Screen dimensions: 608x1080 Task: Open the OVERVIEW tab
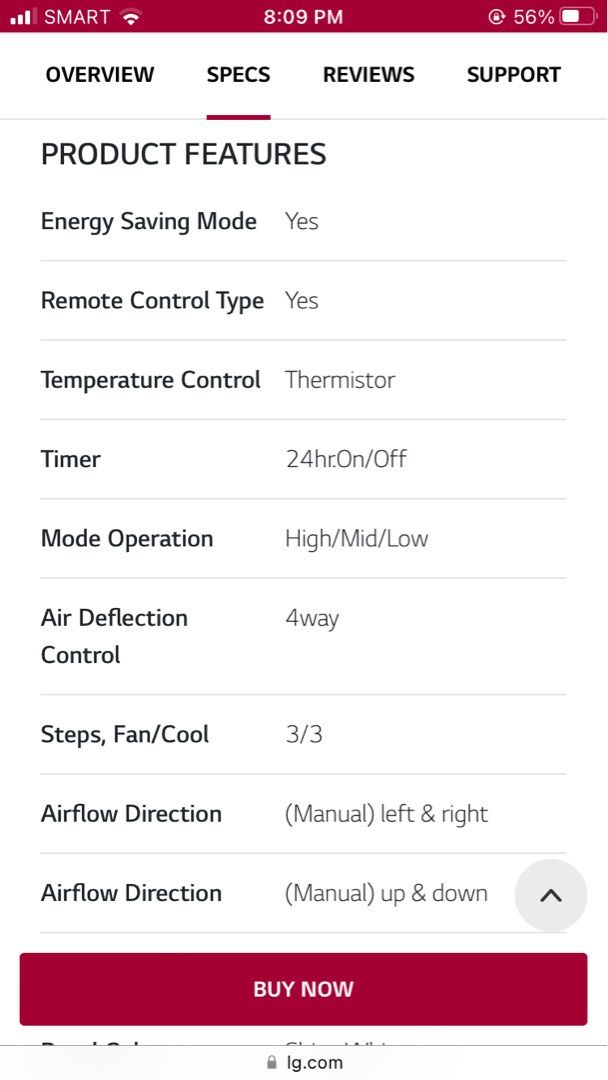click(100, 74)
